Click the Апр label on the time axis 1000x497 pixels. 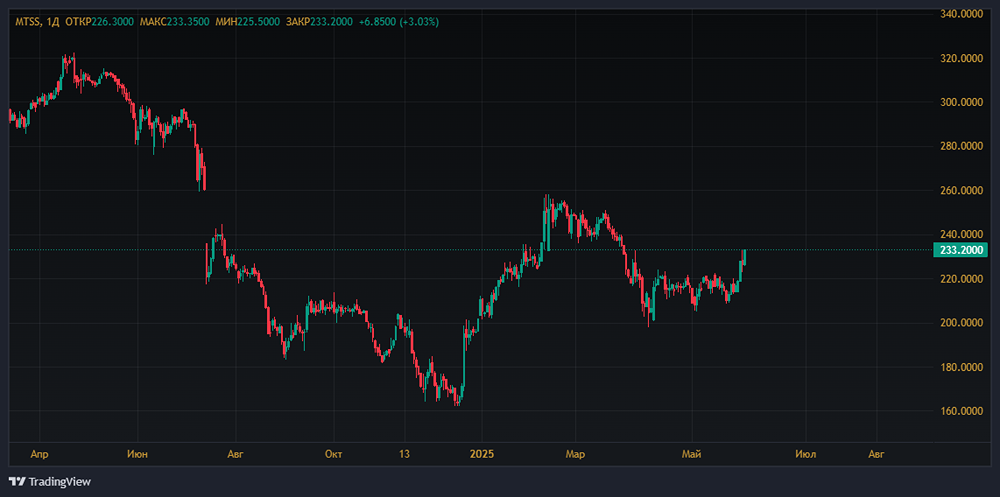40,454
